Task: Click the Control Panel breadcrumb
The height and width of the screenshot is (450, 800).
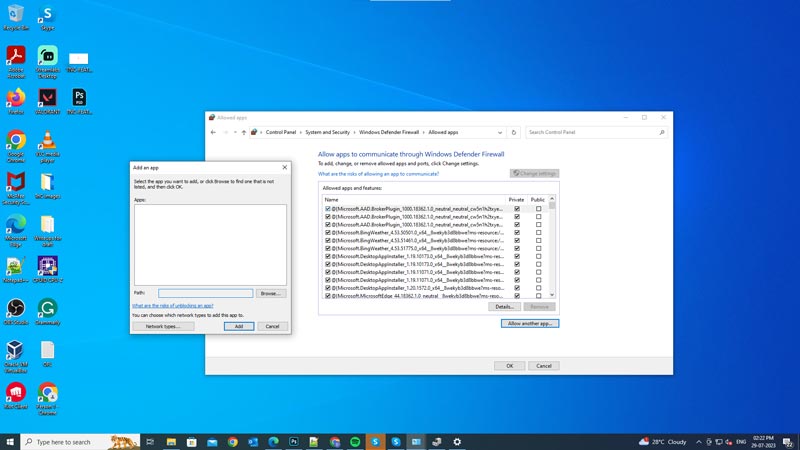Action: (x=281, y=132)
